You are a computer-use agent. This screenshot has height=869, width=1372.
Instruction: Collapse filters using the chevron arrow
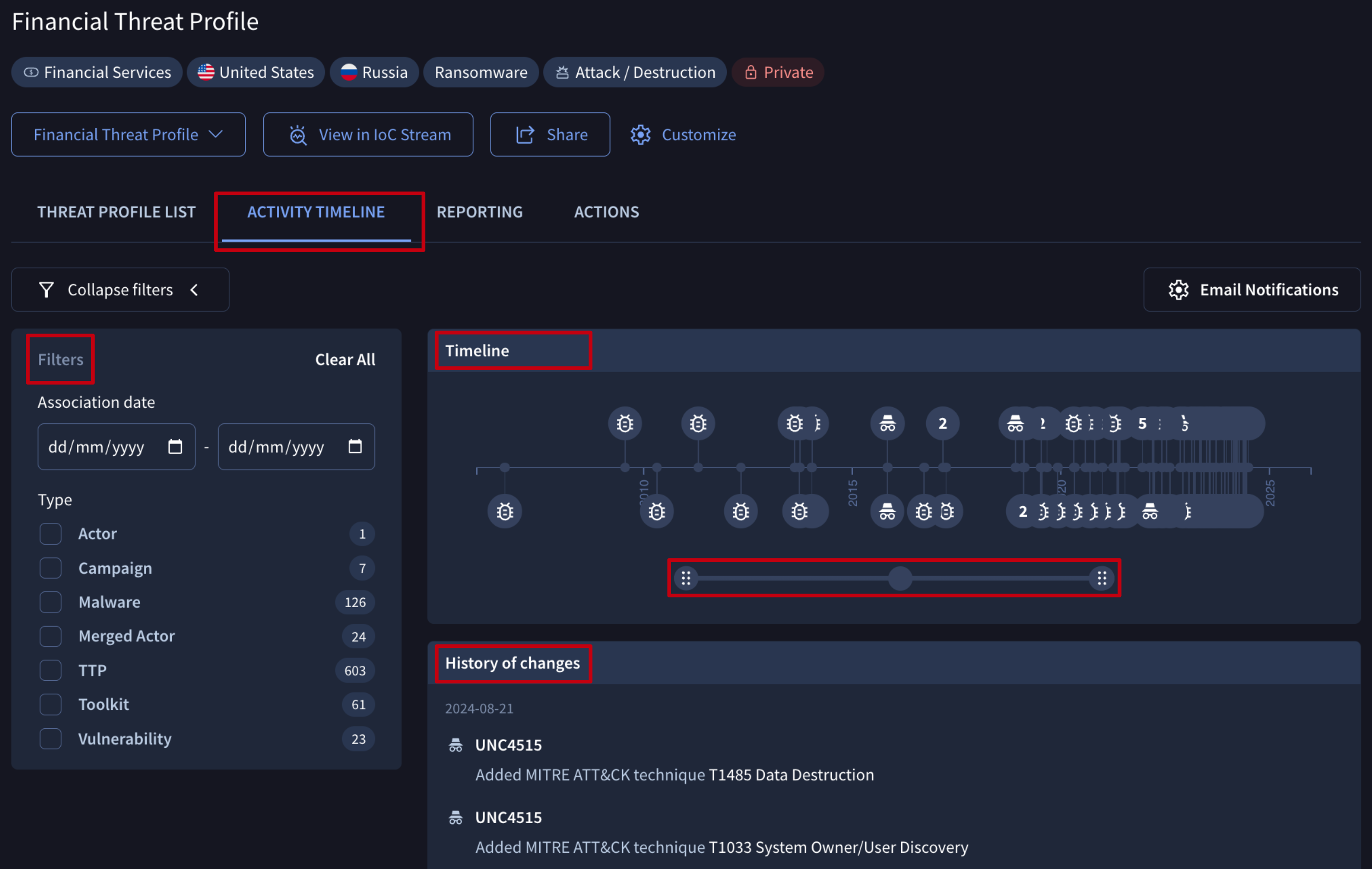[195, 290]
